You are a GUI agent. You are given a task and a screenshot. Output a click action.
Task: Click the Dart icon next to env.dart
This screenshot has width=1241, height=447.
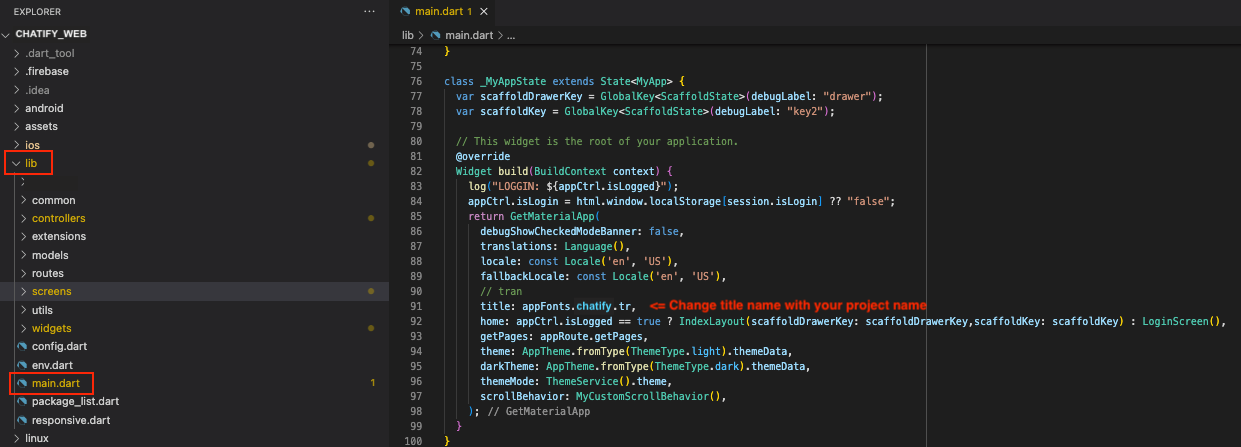[x=22, y=364]
